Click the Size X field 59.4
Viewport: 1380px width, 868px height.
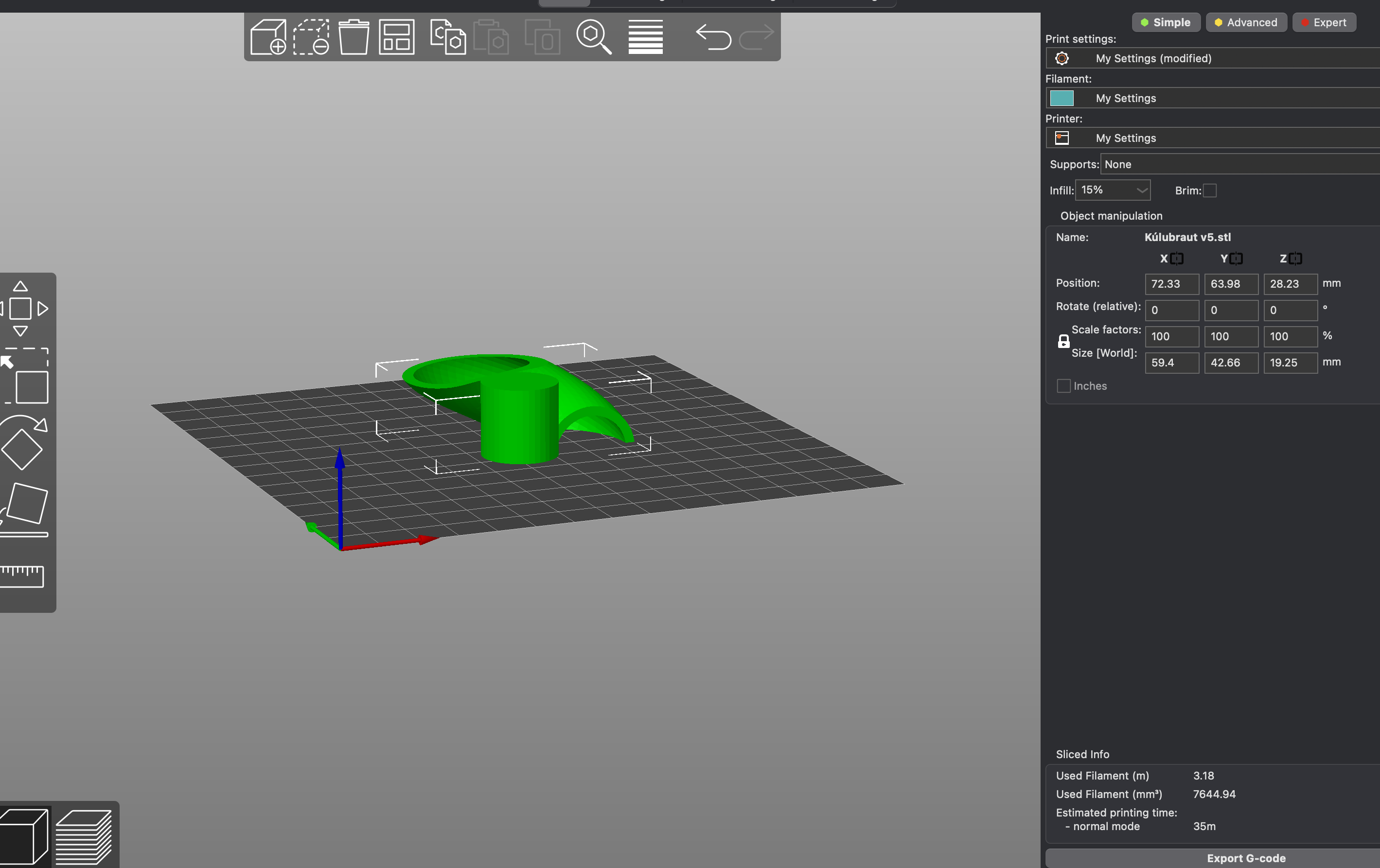pyautogui.click(x=1171, y=363)
